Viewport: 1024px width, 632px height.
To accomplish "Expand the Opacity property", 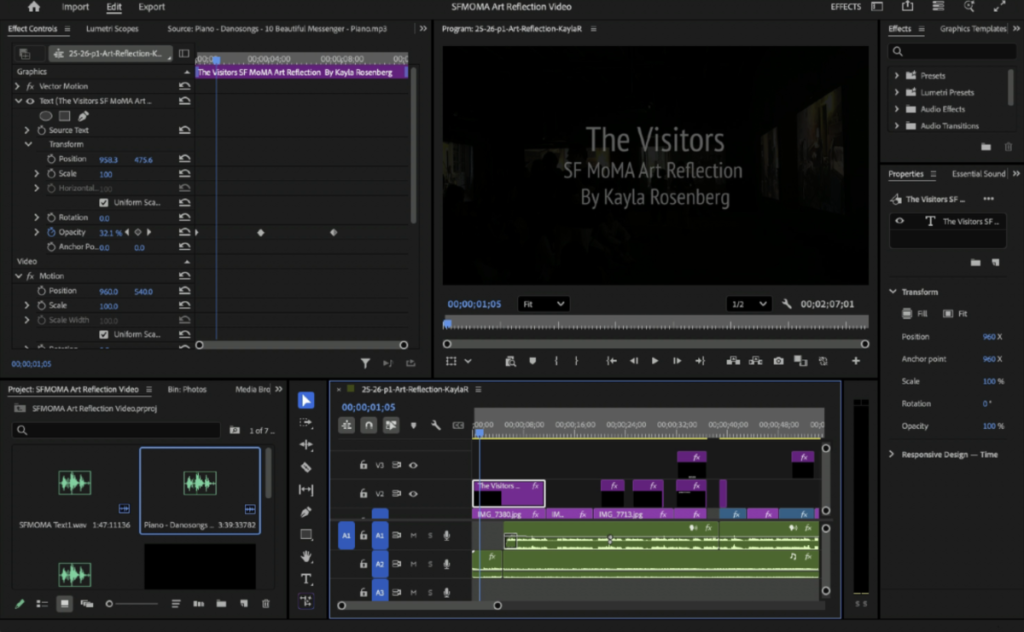I will [x=37, y=232].
